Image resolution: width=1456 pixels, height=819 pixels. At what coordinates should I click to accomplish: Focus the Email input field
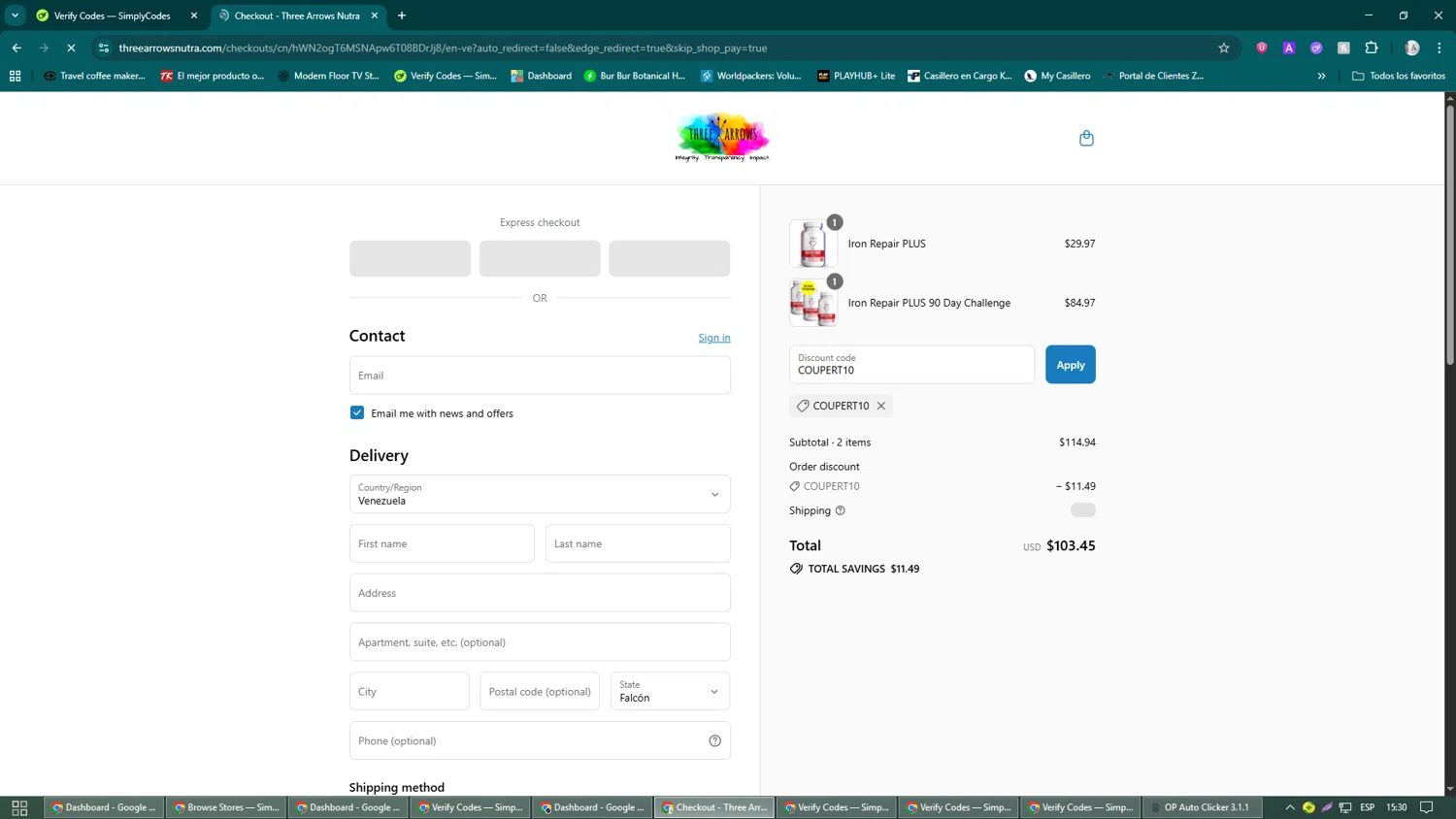[540, 375]
